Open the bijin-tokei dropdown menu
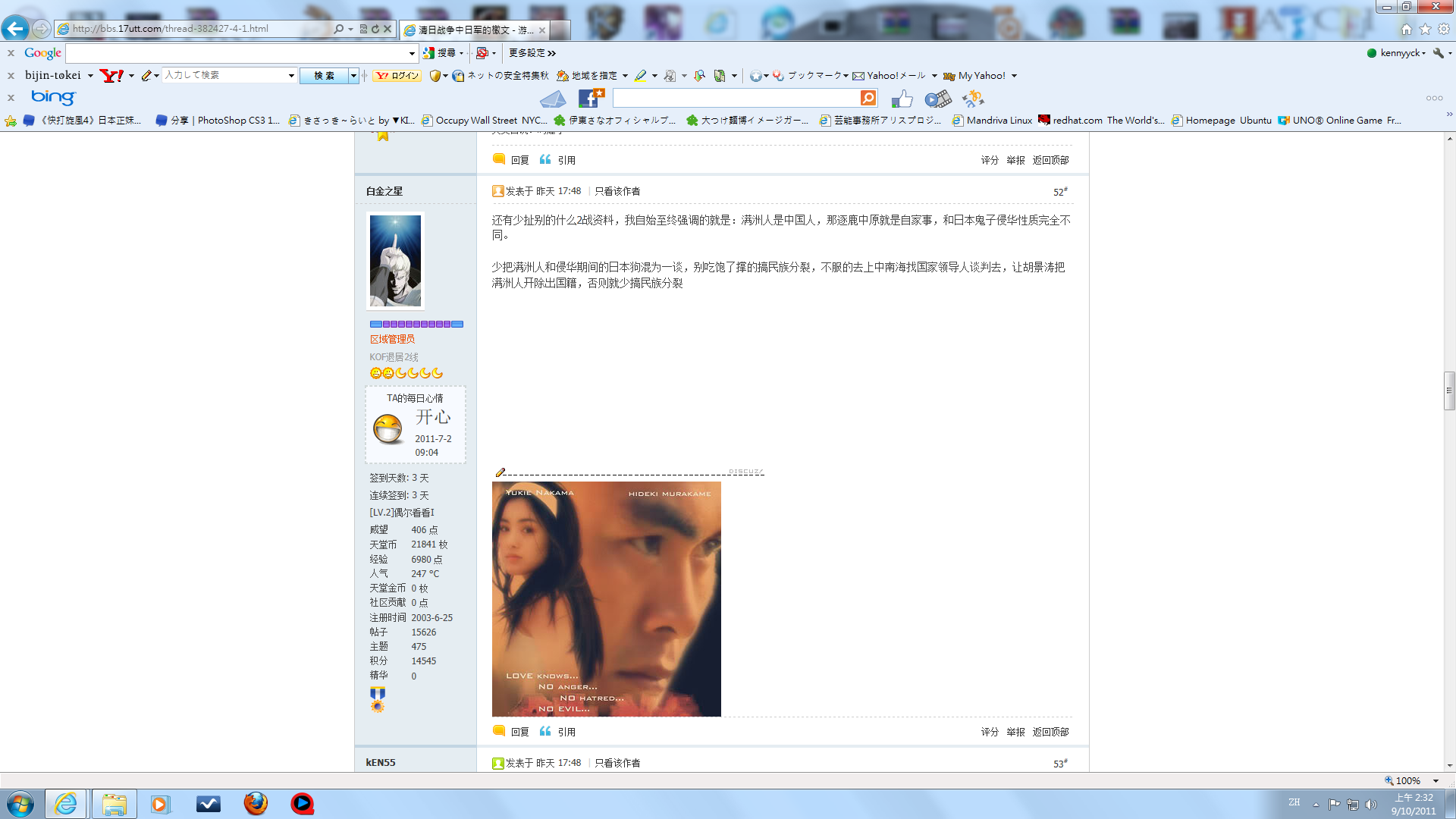Image resolution: width=1456 pixels, height=819 pixels. click(90, 76)
